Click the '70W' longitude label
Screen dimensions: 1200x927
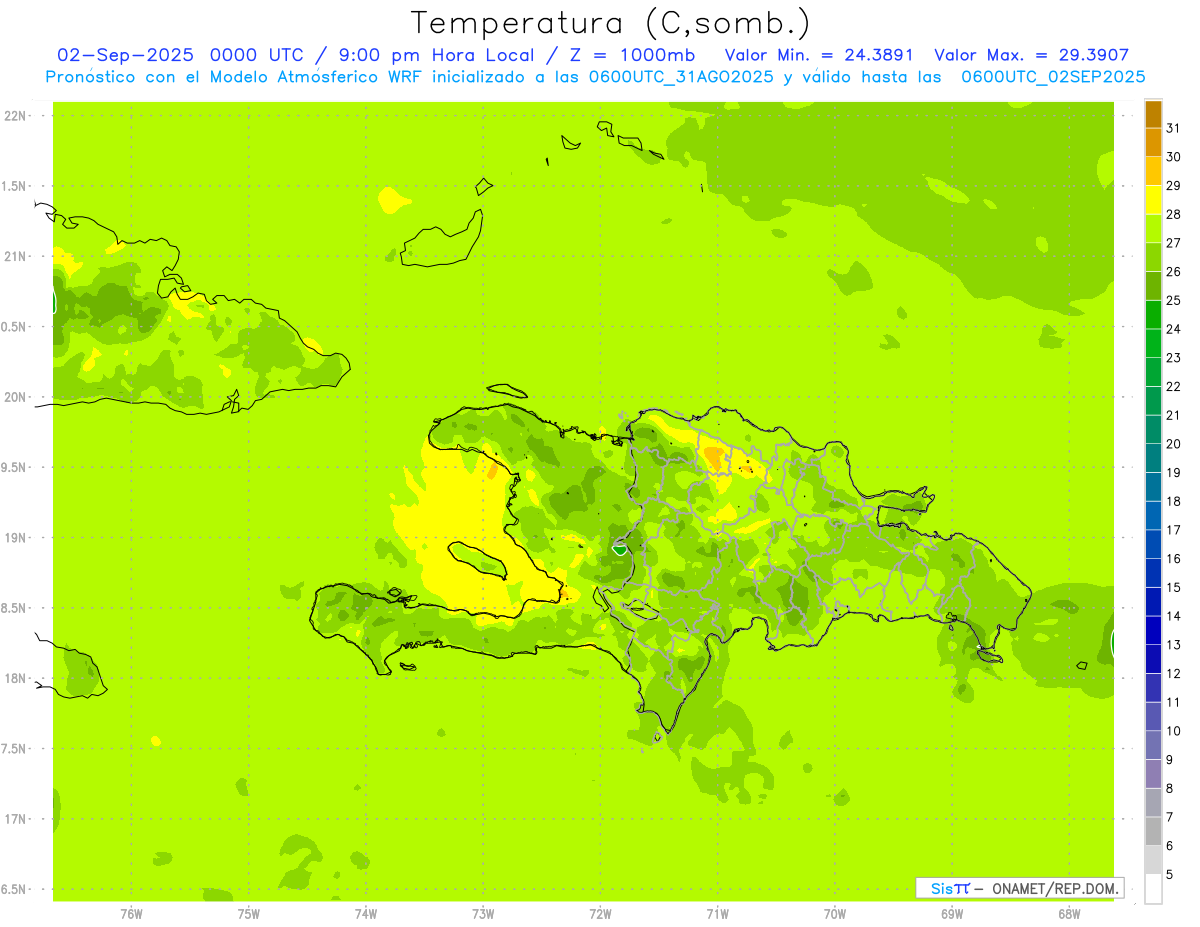click(835, 914)
